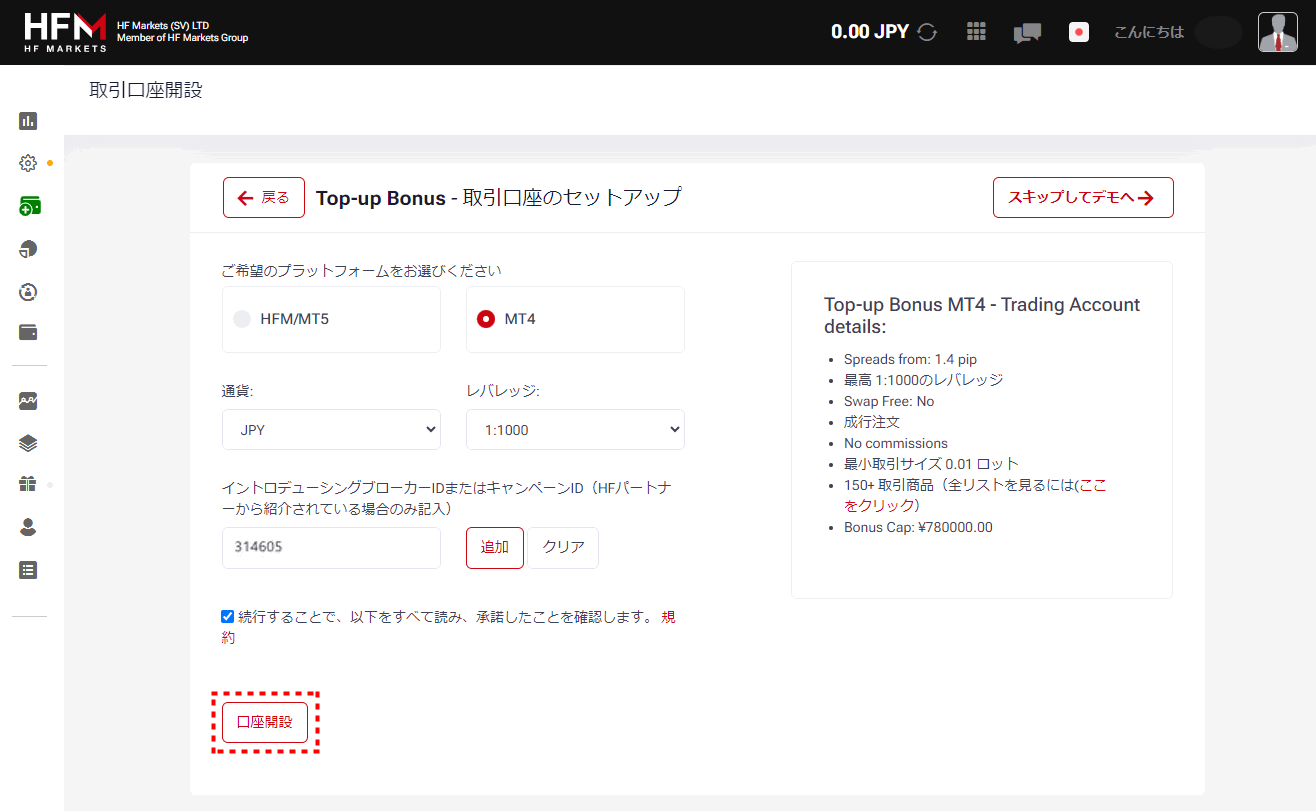Click the 通貨: label

(x=238, y=391)
